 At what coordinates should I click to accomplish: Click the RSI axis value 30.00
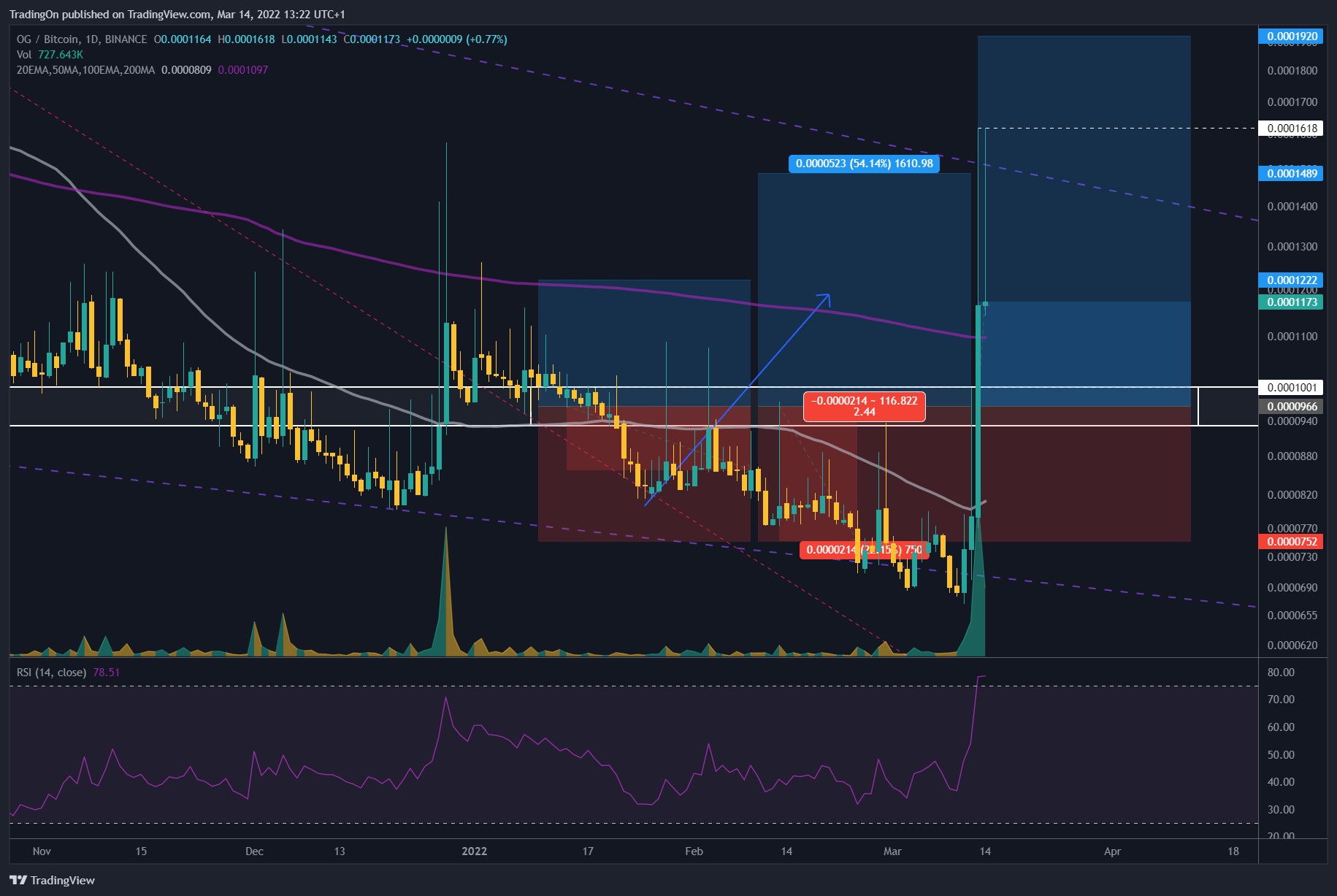[x=1281, y=810]
